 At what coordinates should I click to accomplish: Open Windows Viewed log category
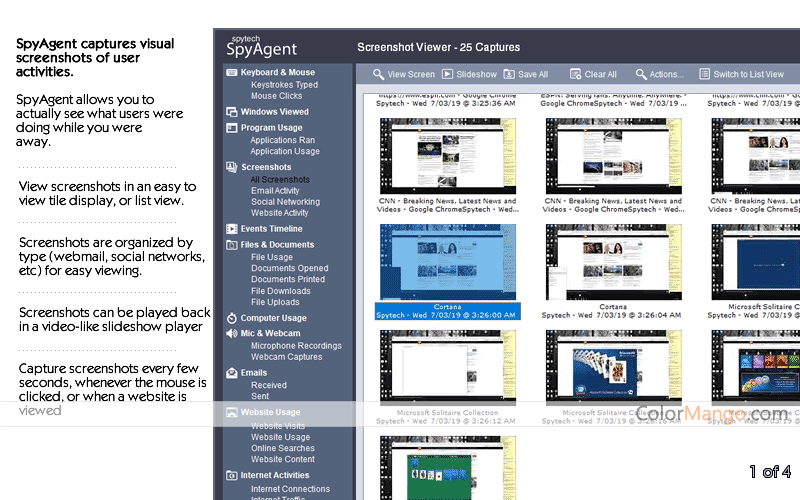[274, 112]
